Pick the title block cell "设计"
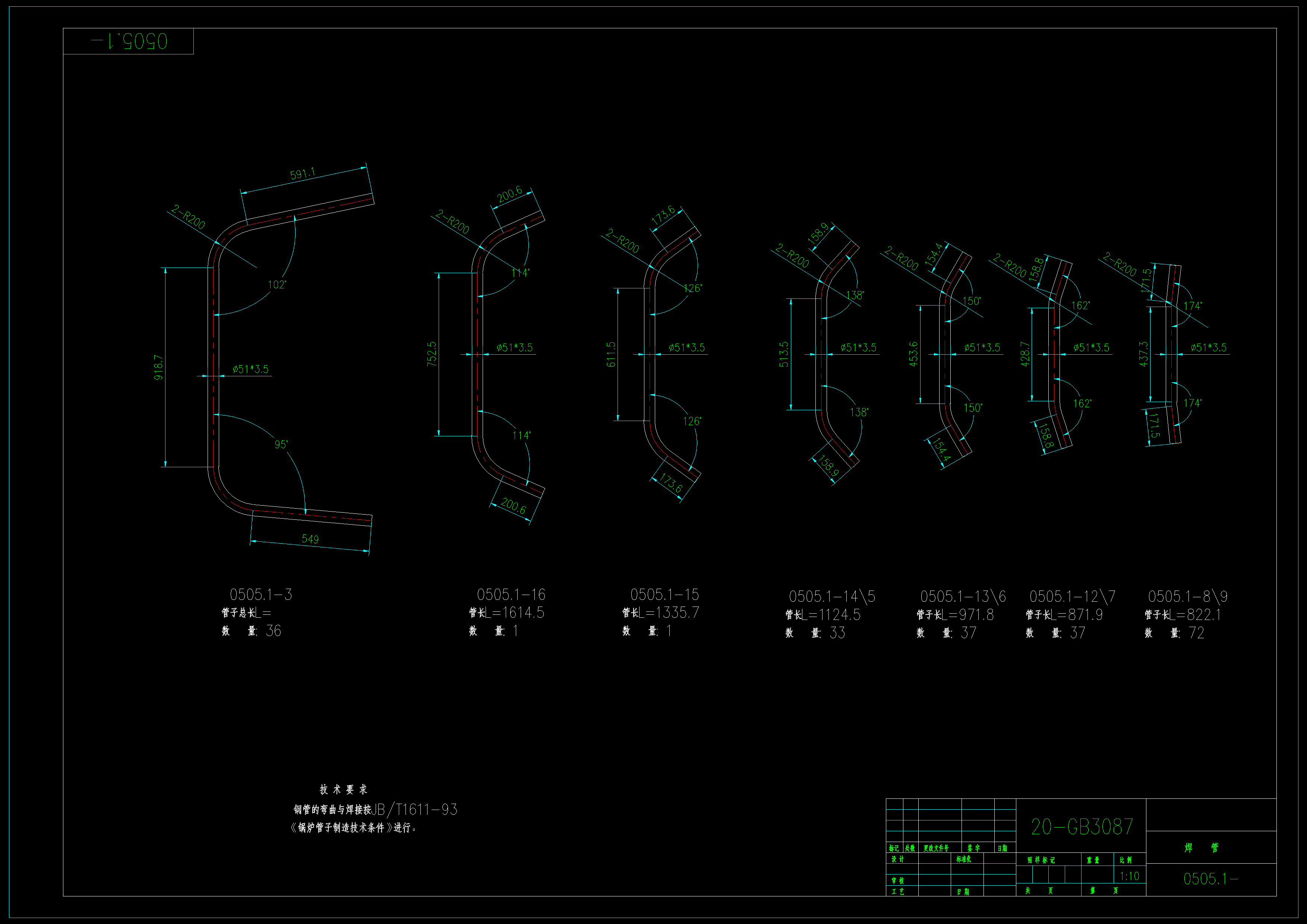This screenshot has width=1307, height=924. [x=898, y=859]
